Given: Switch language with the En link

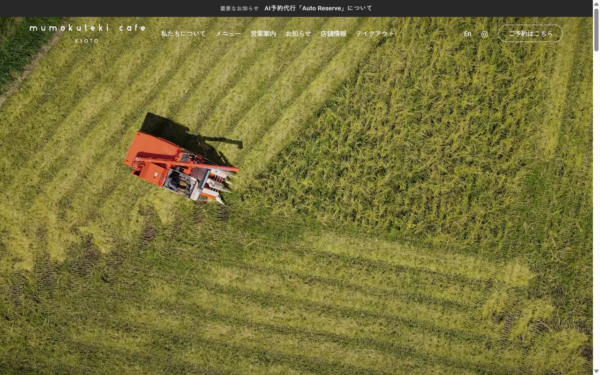Looking at the screenshot, I should point(467,34).
